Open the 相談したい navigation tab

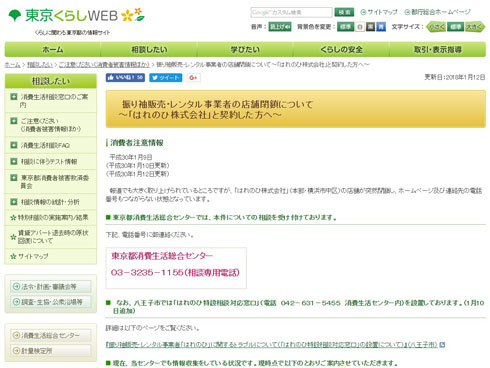[x=149, y=49]
